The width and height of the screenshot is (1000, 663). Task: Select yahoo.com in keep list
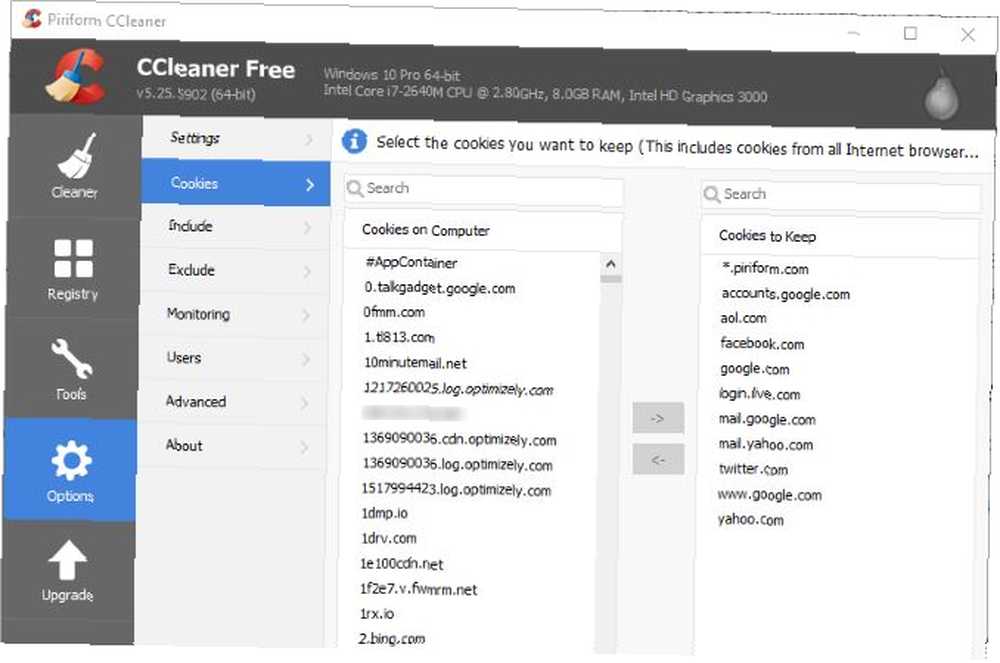tap(751, 520)
